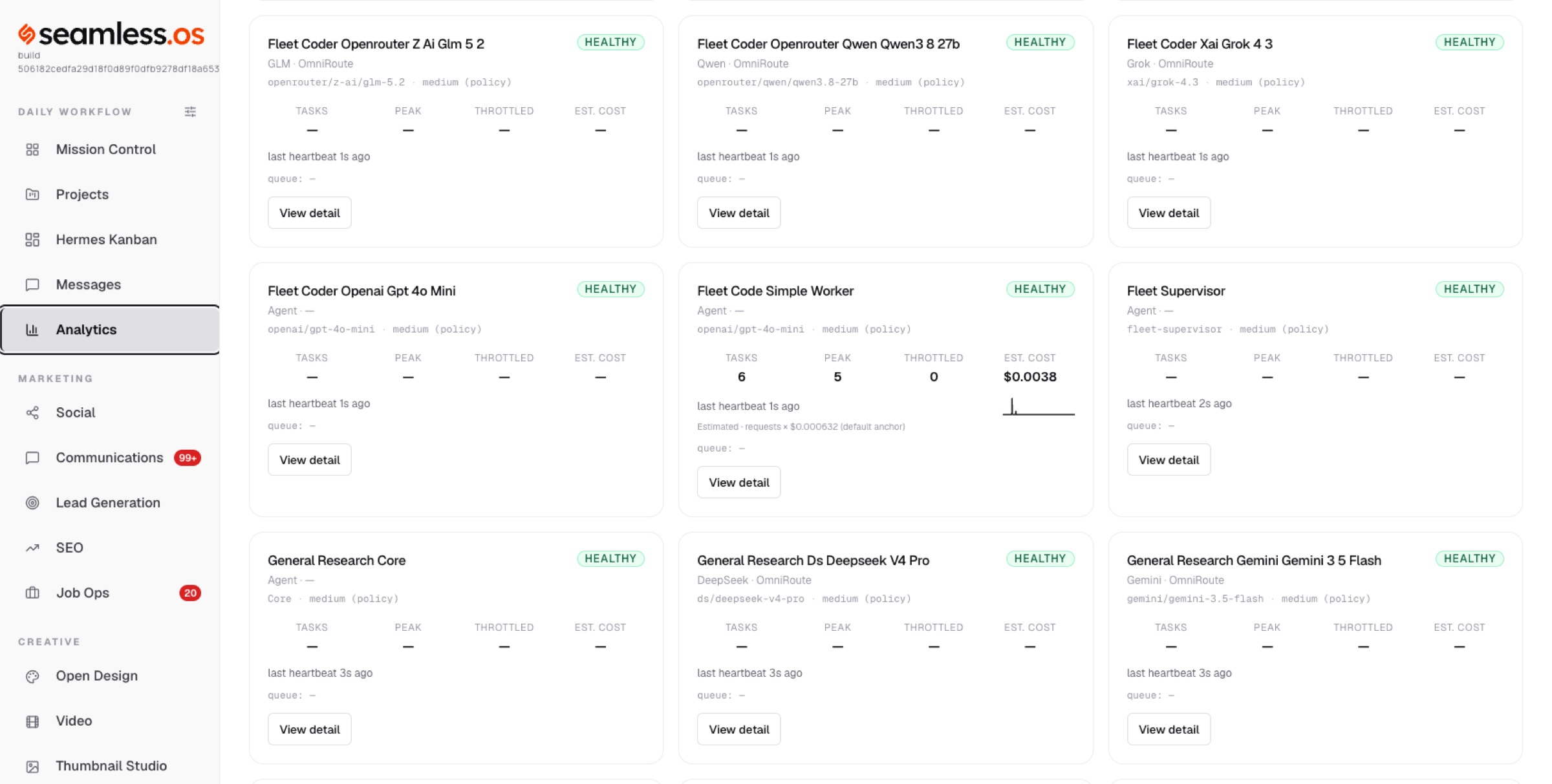The image size is (1552, 784).
Task: View detail for General Research Gemini 3 5 Flash
Action: pyautogui.click(x=1169, y=729)
